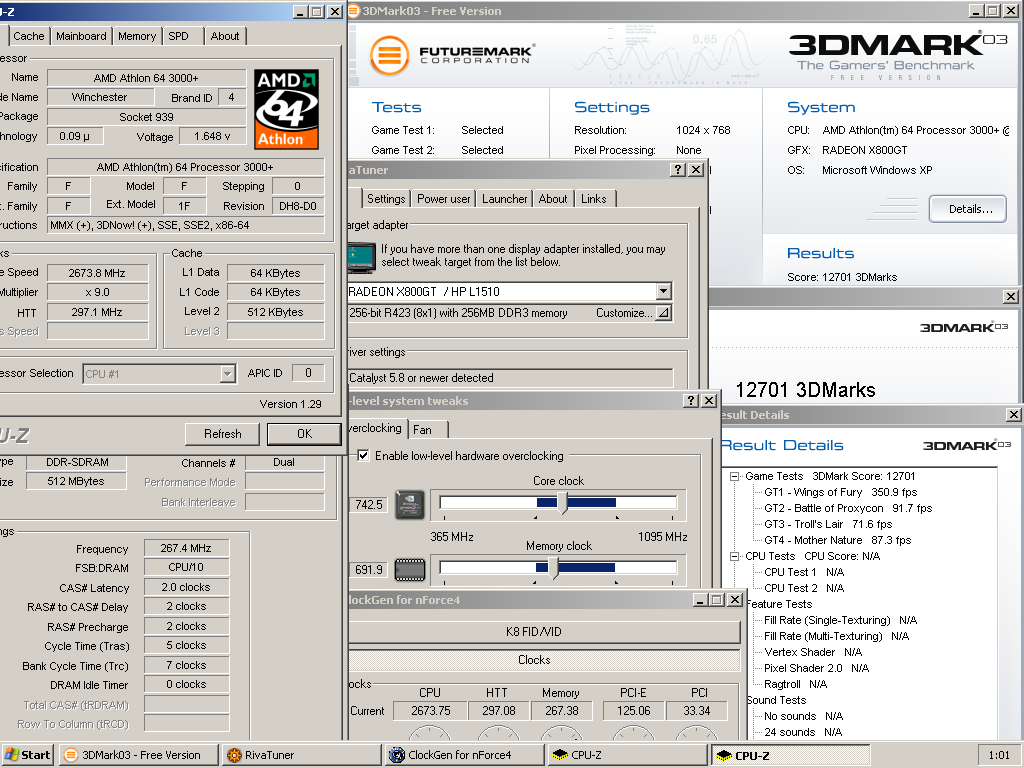Open the Links tab in RivaTuner

[x=594, y=199]
